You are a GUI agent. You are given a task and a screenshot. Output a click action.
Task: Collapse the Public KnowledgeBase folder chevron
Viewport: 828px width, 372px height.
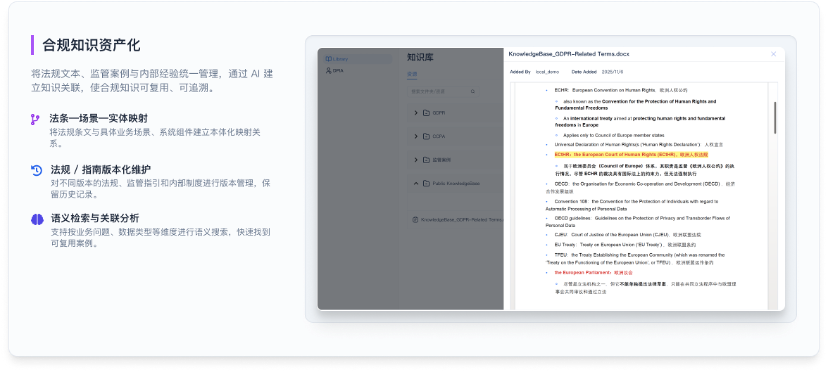416,183
